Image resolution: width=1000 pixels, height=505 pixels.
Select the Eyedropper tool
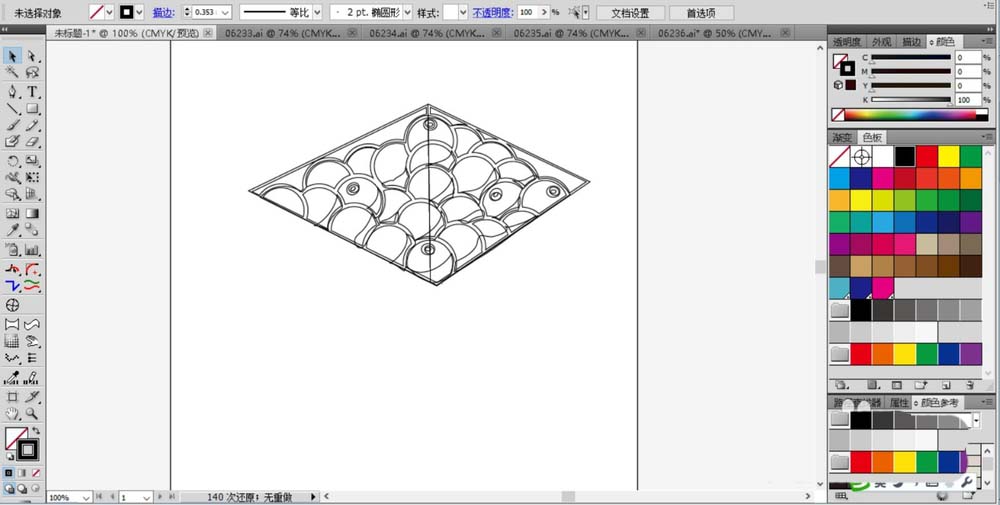point(13,231)
